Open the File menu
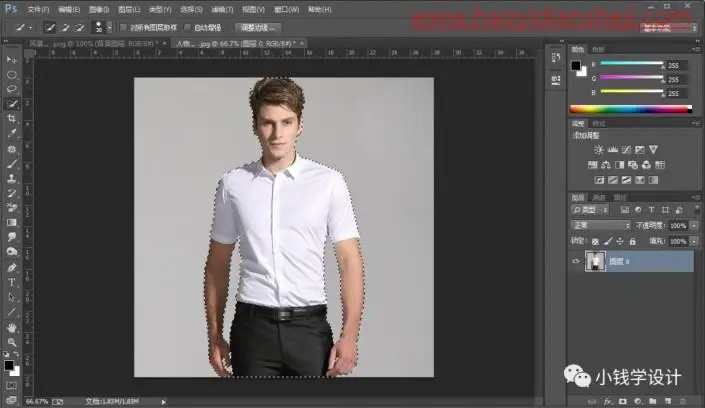 (38, 9)
